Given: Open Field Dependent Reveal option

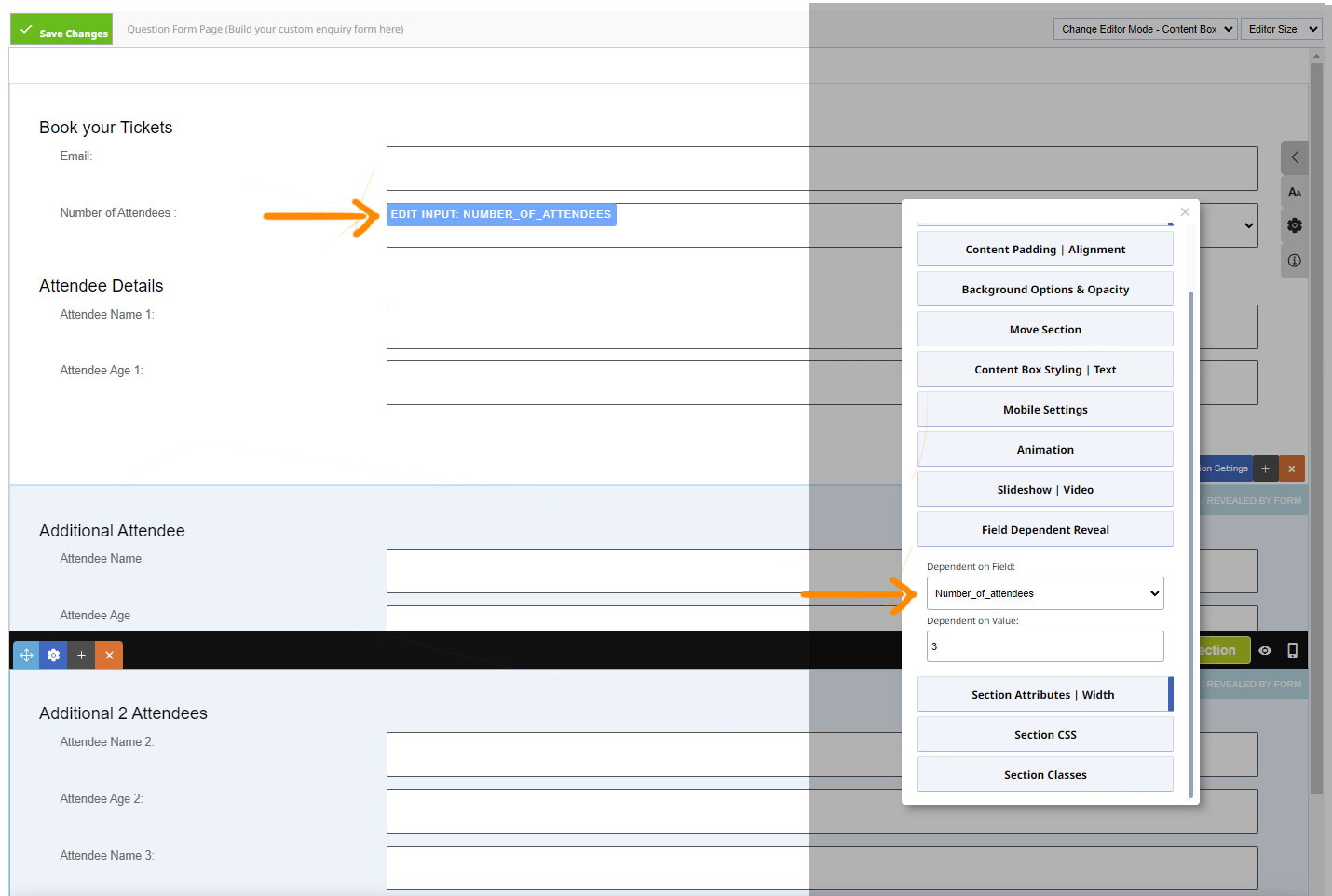Looking at the screenshot, I should point(1044,529).
